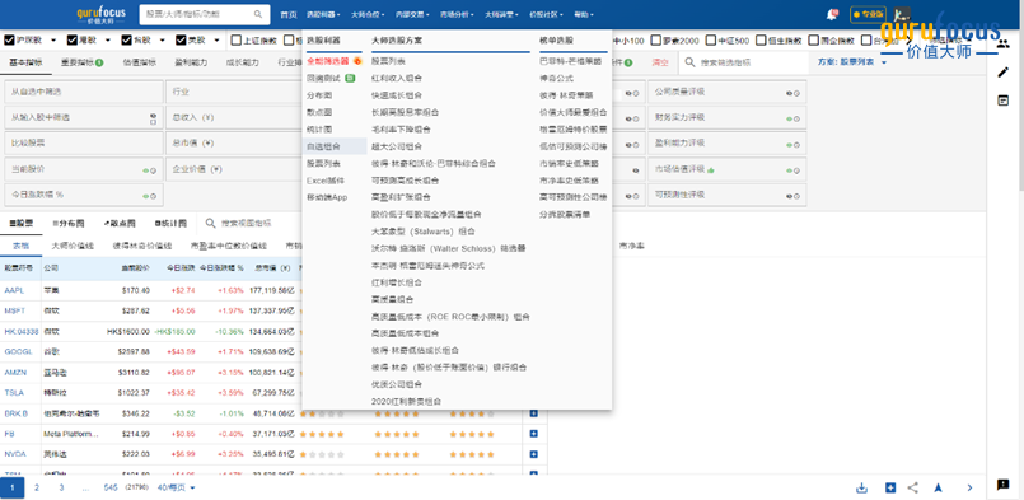This screenshot has width=1024, height=500.
Task: Open the AAPL ticker link
Action: point(14,290)
